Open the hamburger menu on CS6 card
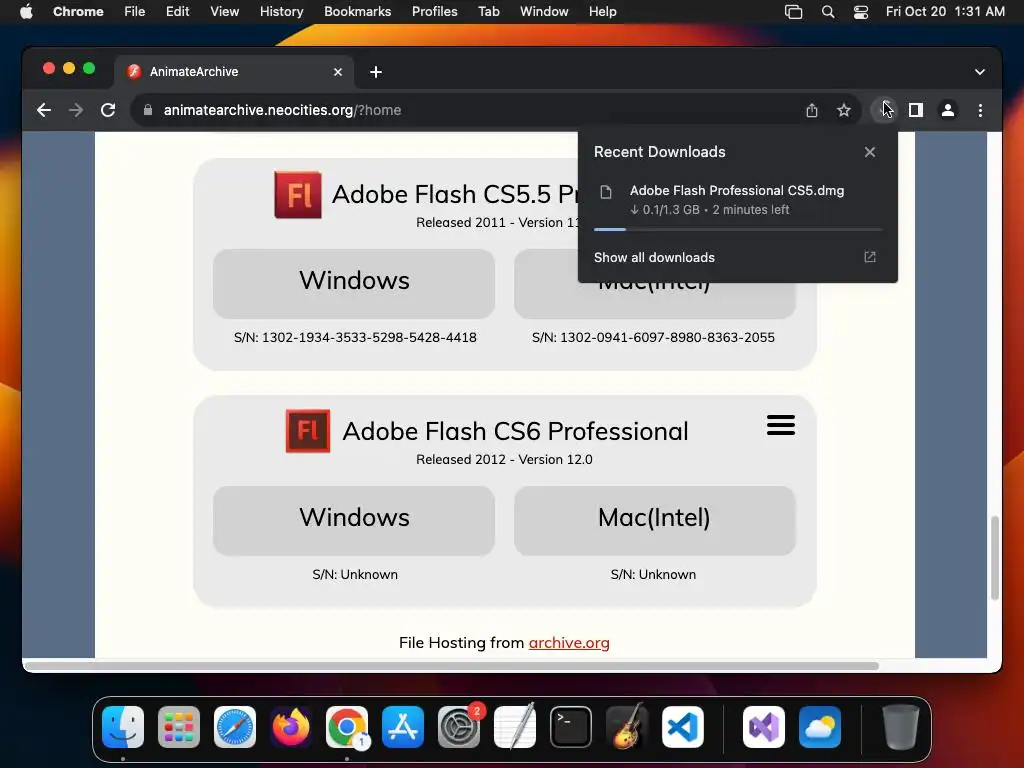 point(781,425)
